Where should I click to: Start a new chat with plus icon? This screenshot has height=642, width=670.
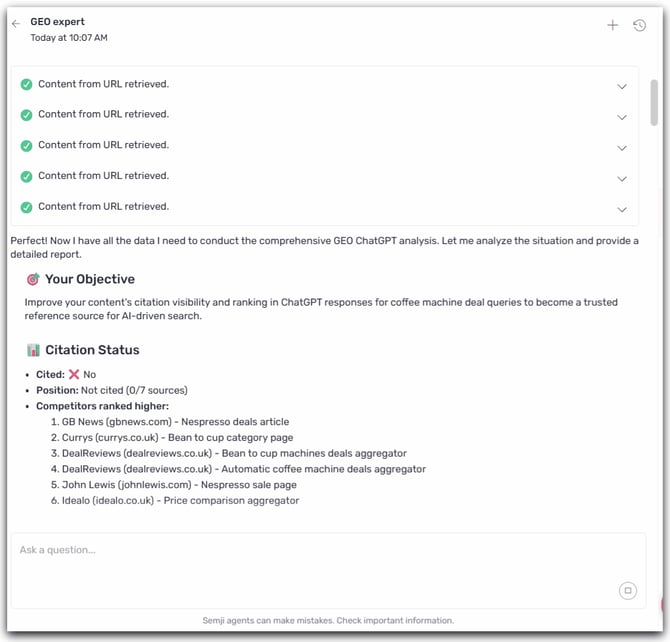(613, 25)
